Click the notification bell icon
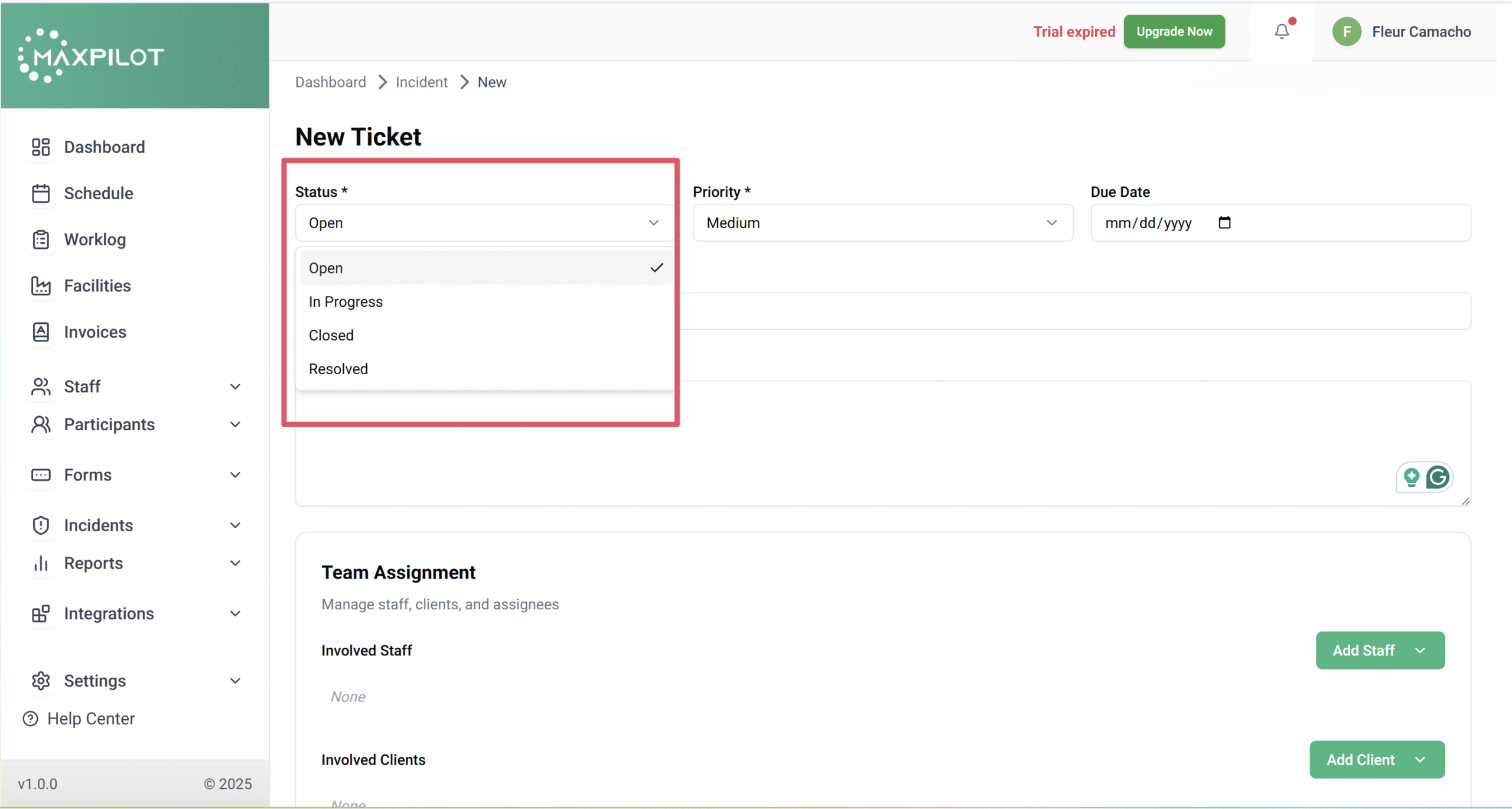 pyautogui.click(x=1281, y=31)
